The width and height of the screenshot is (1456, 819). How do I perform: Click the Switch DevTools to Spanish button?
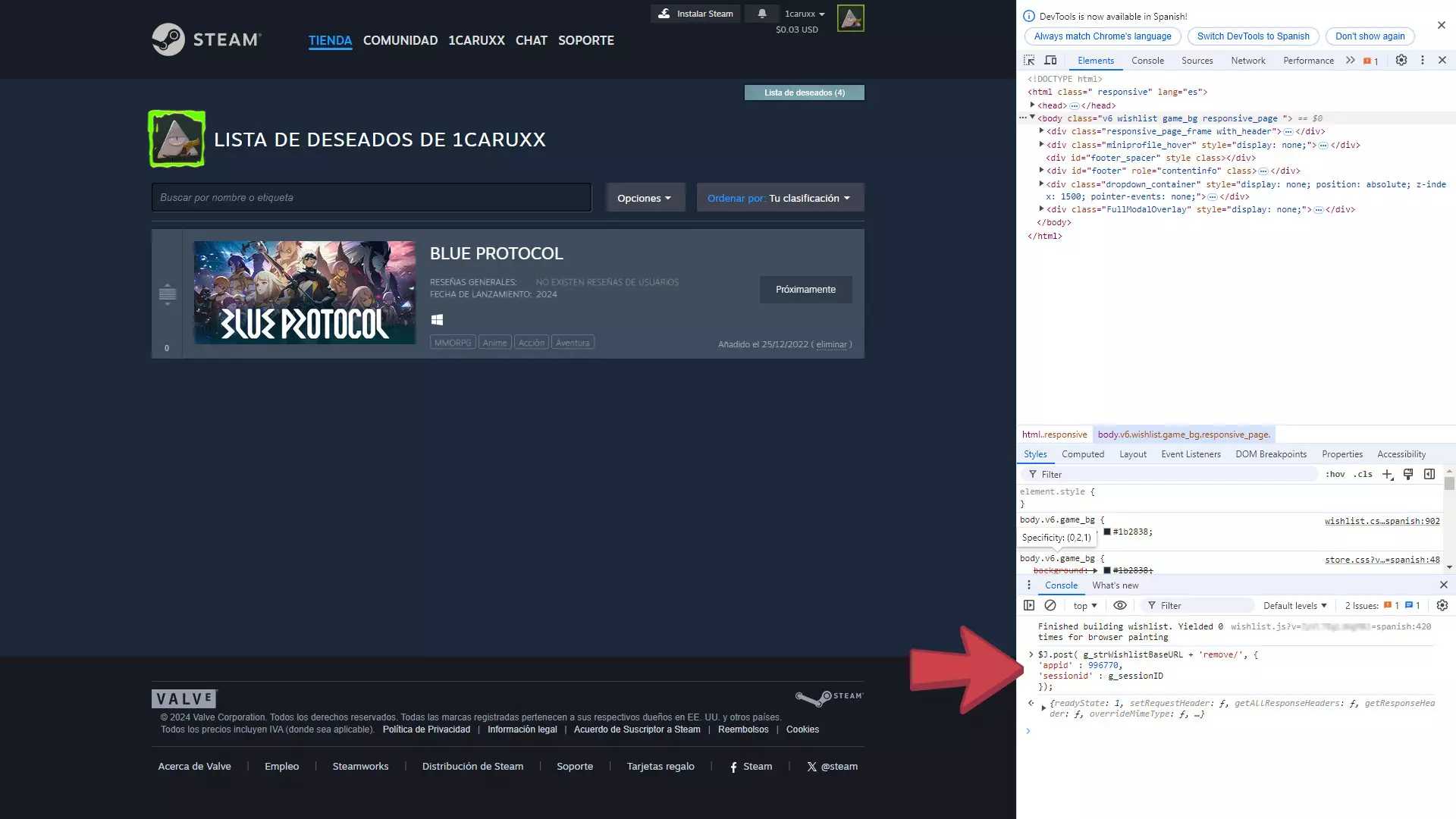tap(1253, 36)
